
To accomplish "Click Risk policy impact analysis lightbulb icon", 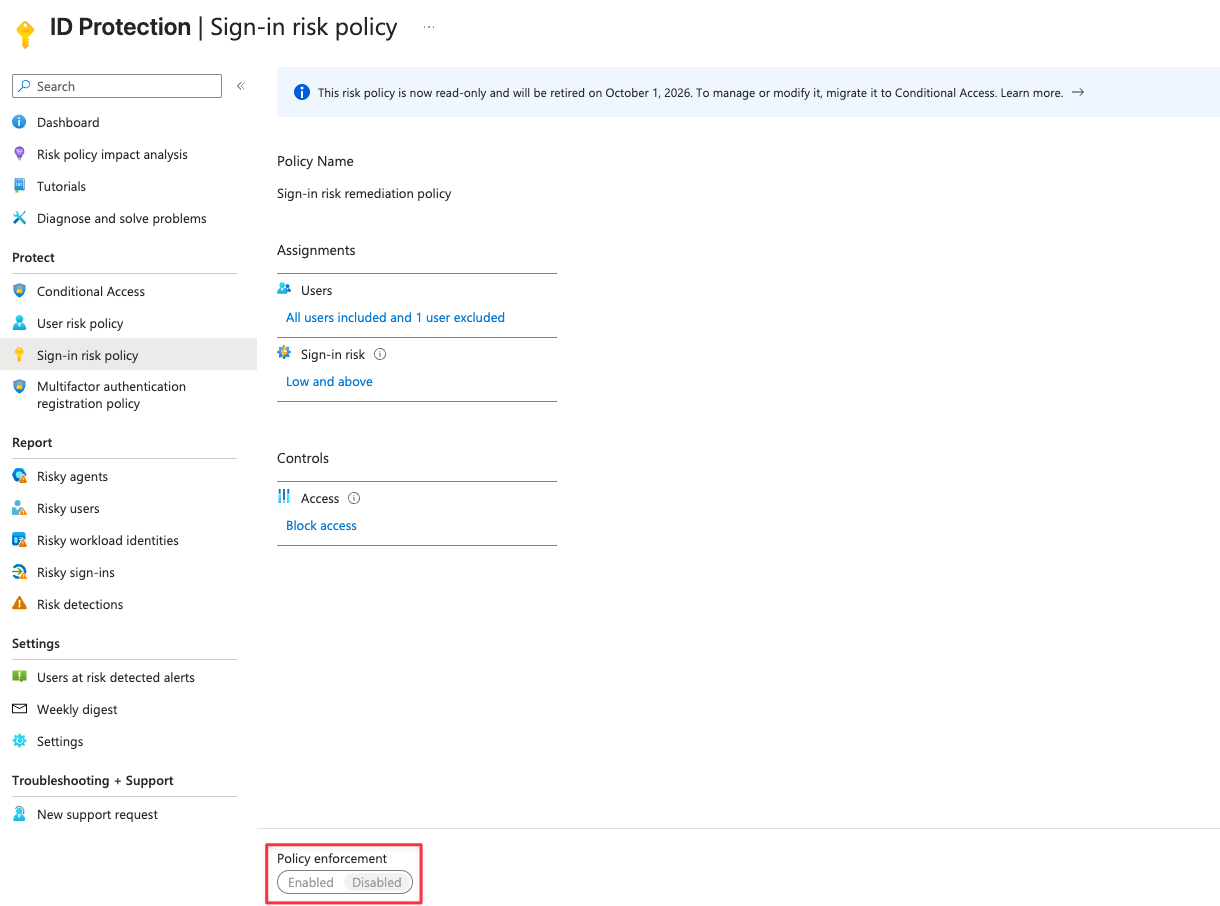I will [19, 154].
